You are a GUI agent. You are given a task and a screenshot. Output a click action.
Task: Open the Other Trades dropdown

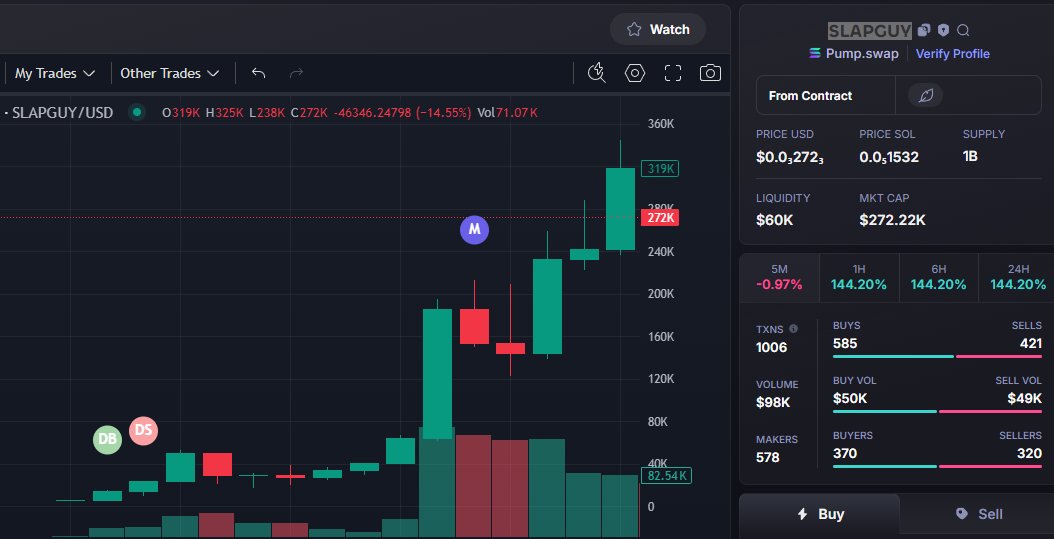(x=170, y=73)
